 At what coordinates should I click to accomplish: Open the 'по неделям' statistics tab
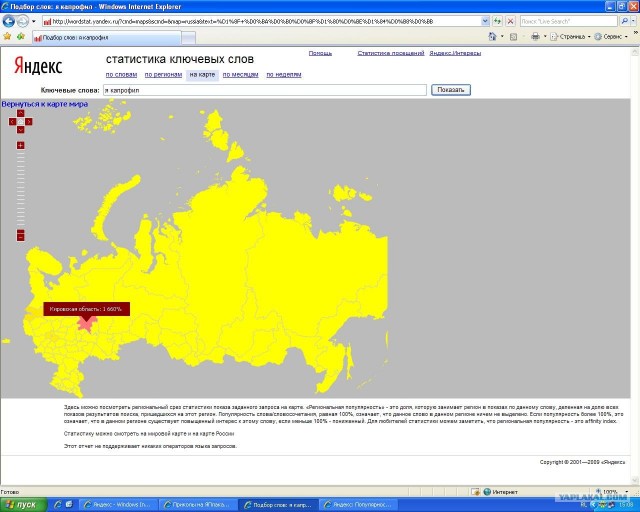[284, 75]
